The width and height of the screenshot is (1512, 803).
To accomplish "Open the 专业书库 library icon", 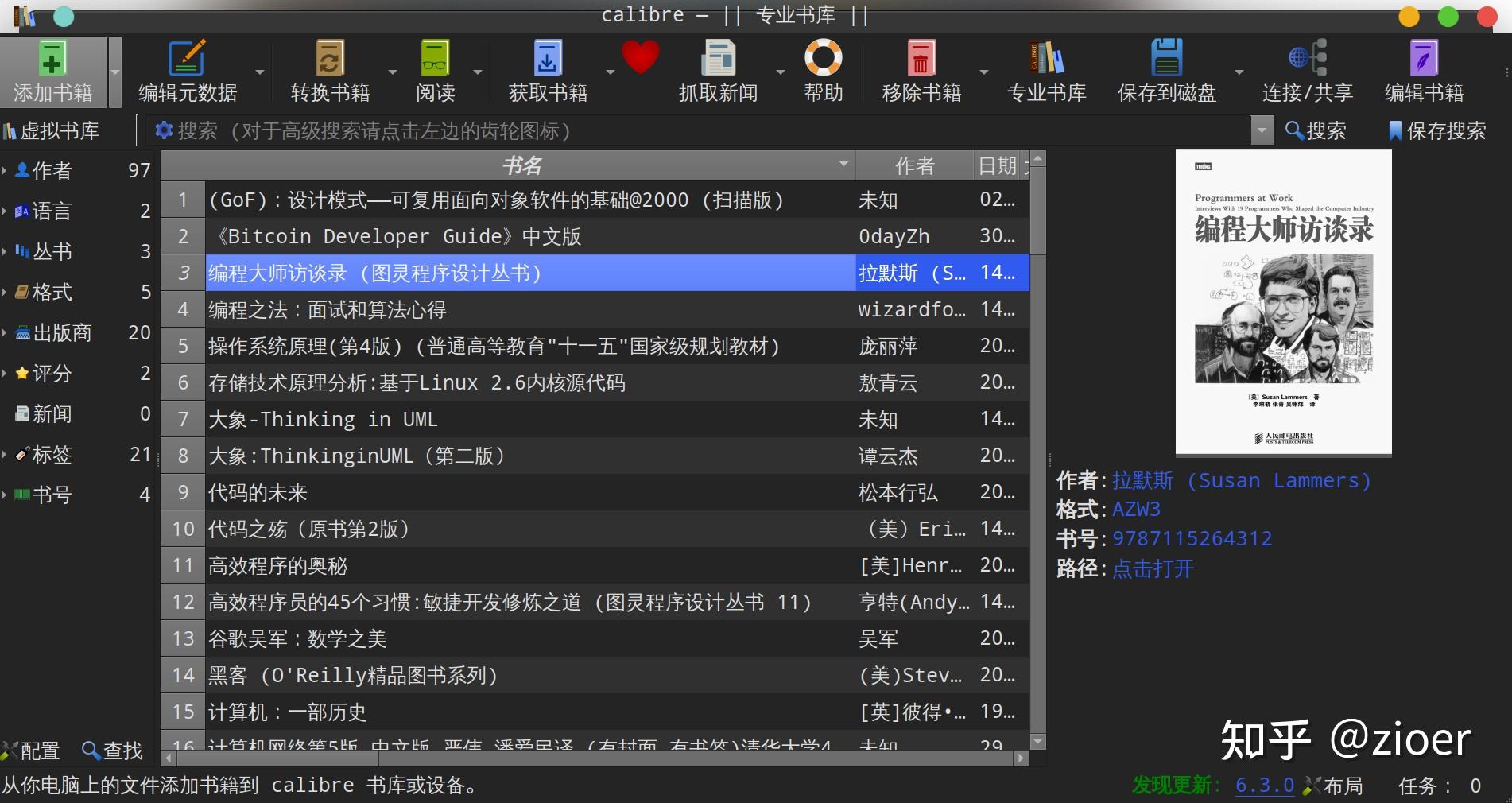I will pyautogui.click(x=1046, y=58).
